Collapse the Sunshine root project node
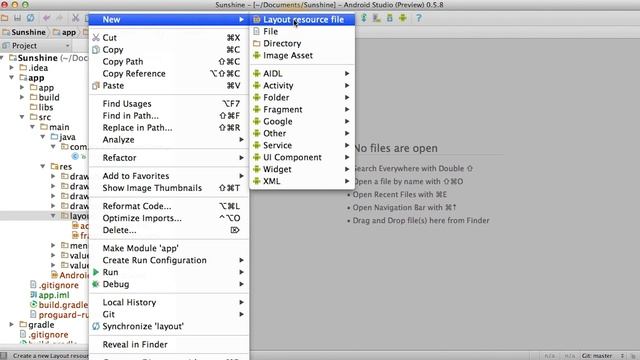The width and height of the screenshot is (640, 360). [2, 58]
